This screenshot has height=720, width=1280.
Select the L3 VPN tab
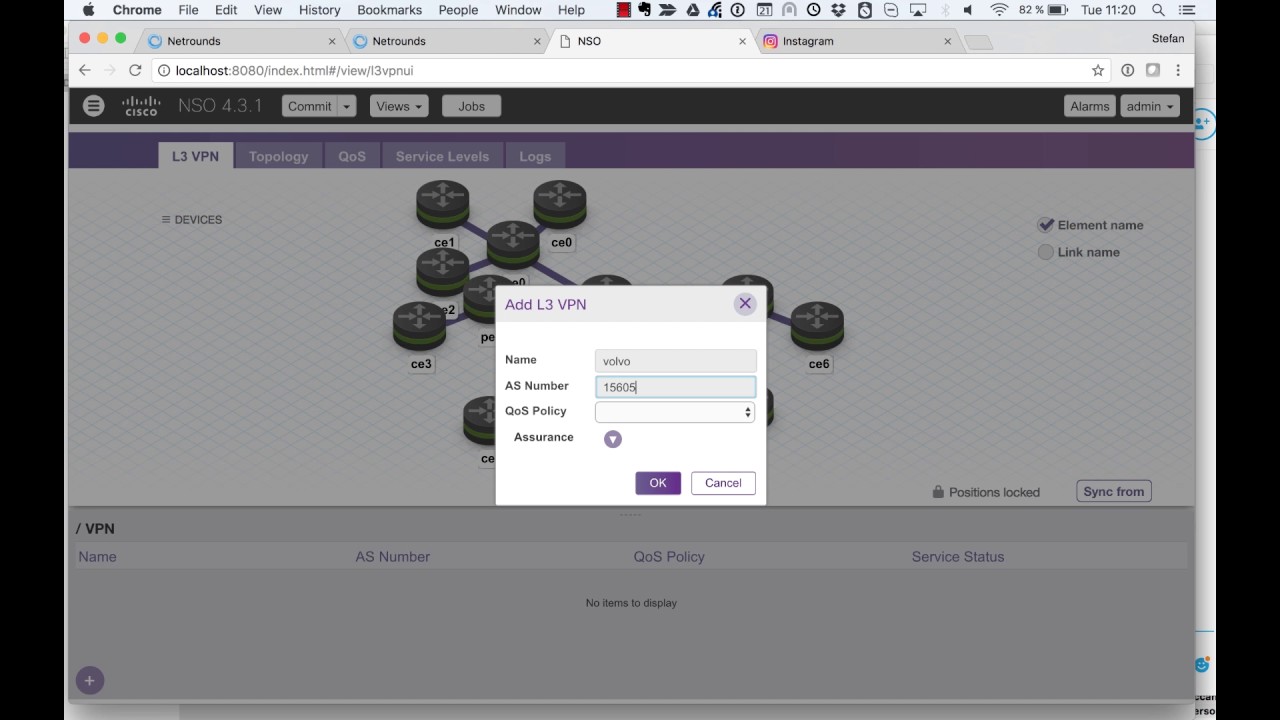[x=195, y=156]
